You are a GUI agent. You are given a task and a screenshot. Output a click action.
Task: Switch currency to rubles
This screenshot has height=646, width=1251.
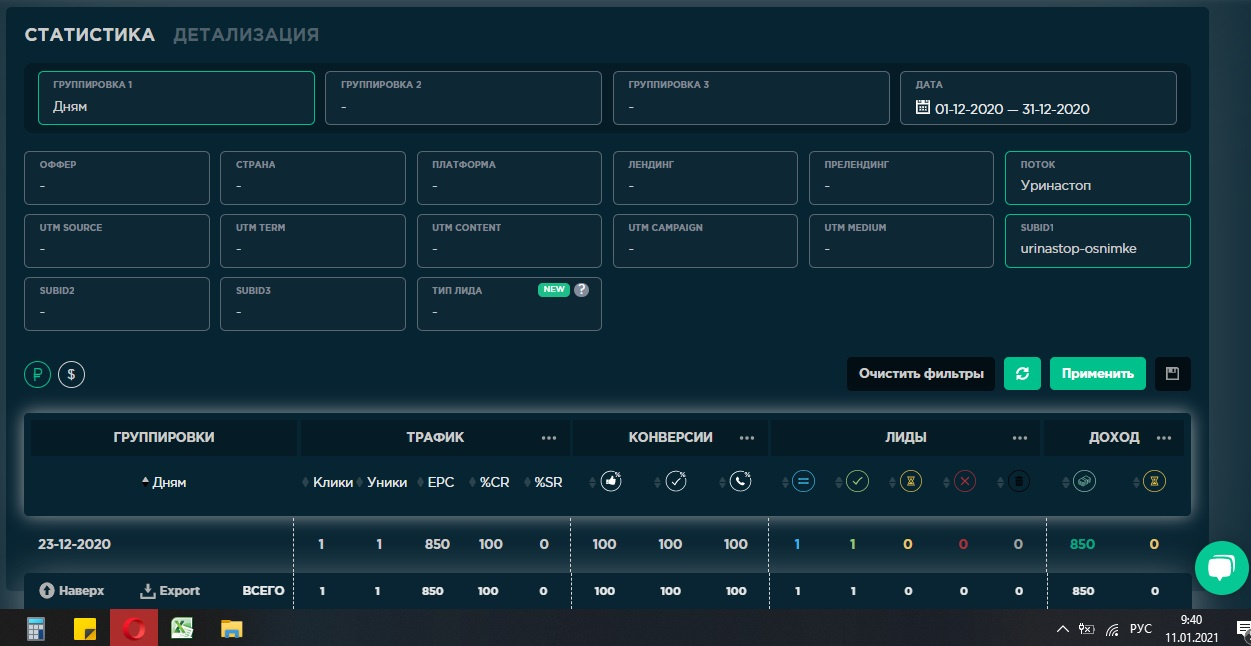pyautogui.click(x=38, y=374)
